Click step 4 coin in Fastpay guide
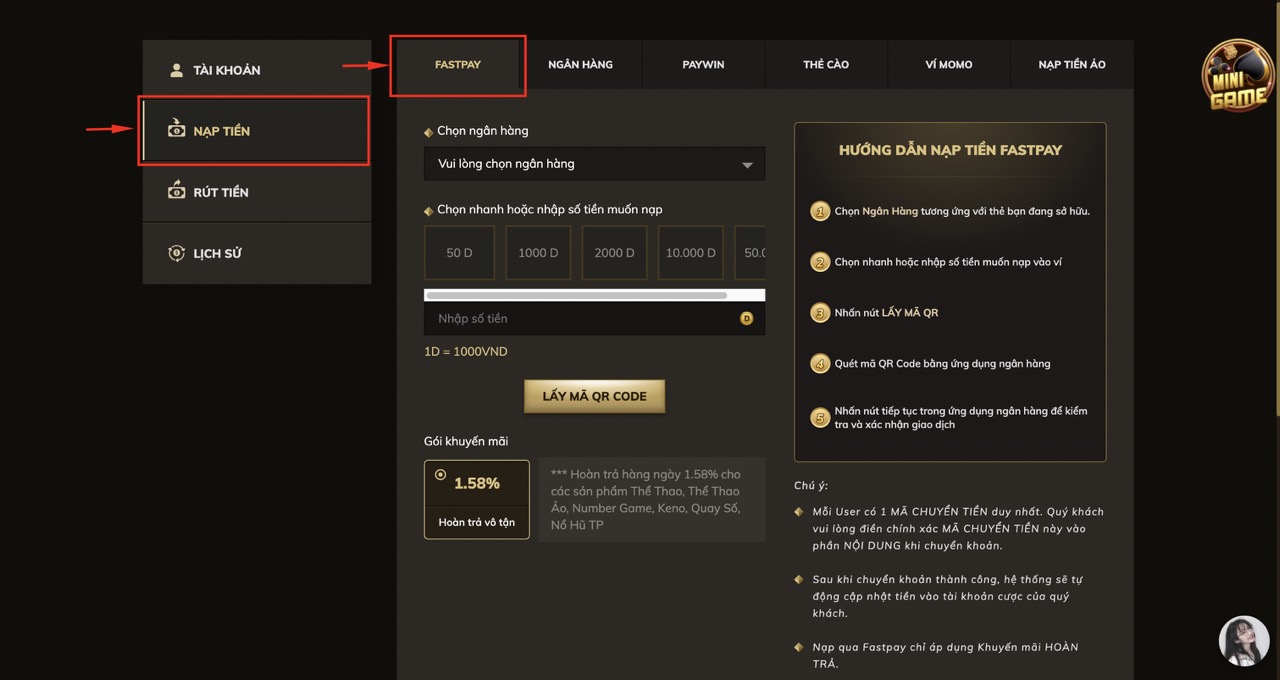 point(820,364)
